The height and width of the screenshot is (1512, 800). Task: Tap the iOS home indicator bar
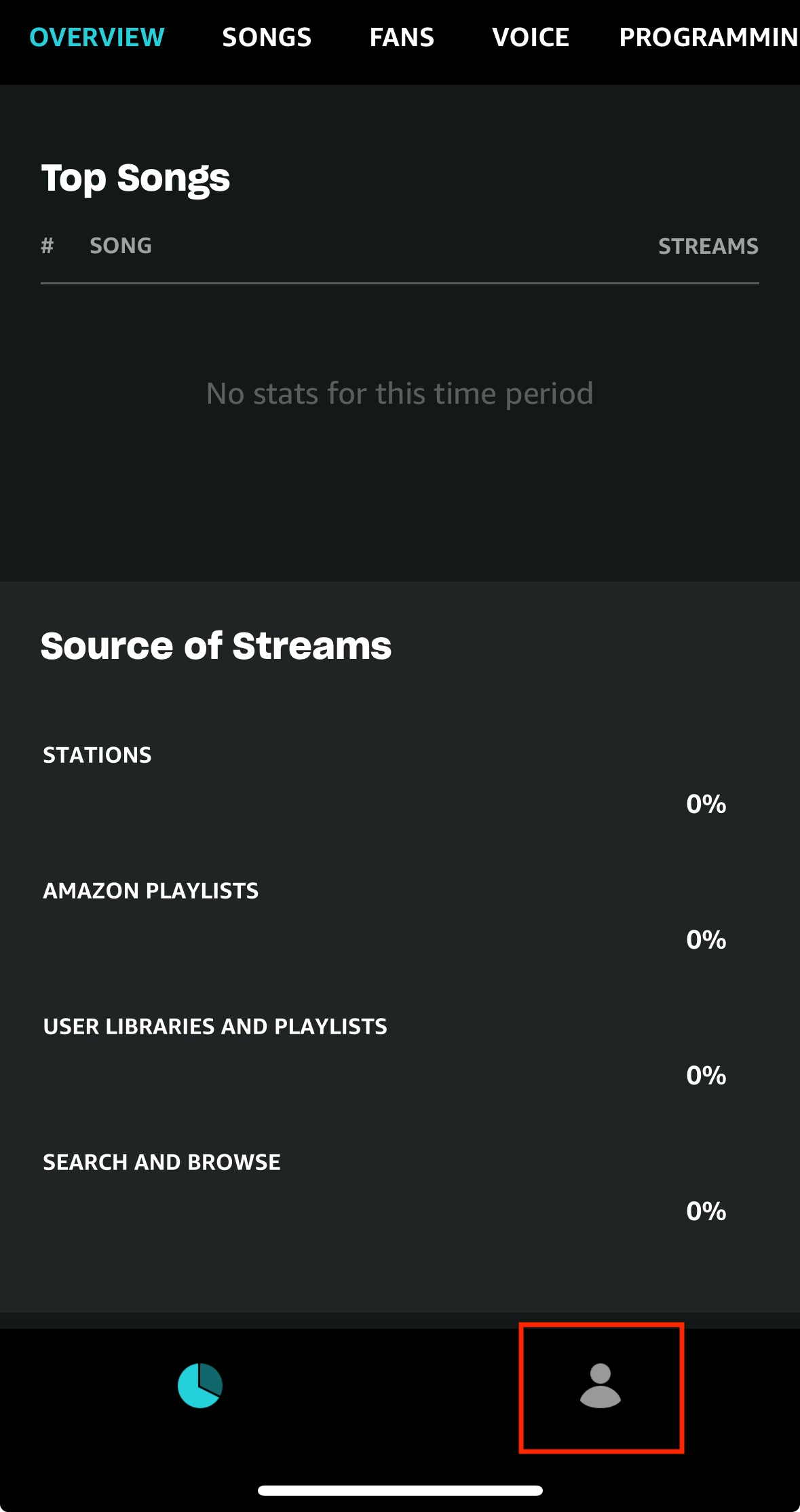(400, 1490)
